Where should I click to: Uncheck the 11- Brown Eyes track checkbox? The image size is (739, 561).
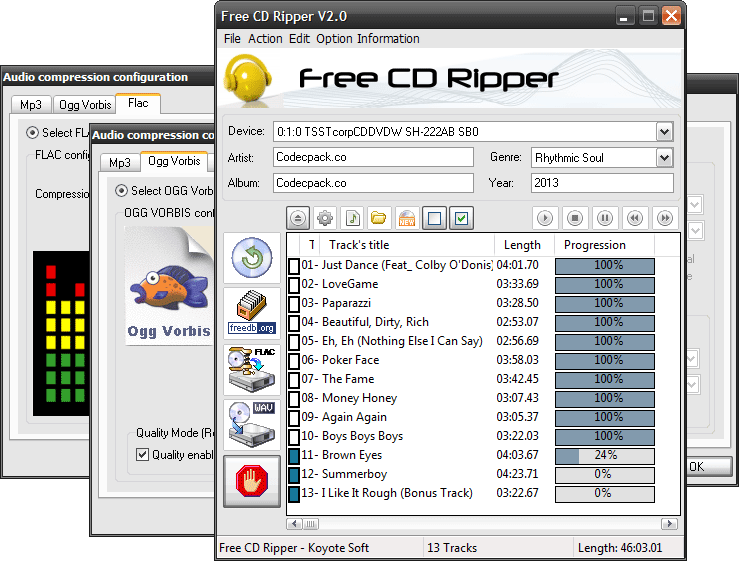point(294,456)
